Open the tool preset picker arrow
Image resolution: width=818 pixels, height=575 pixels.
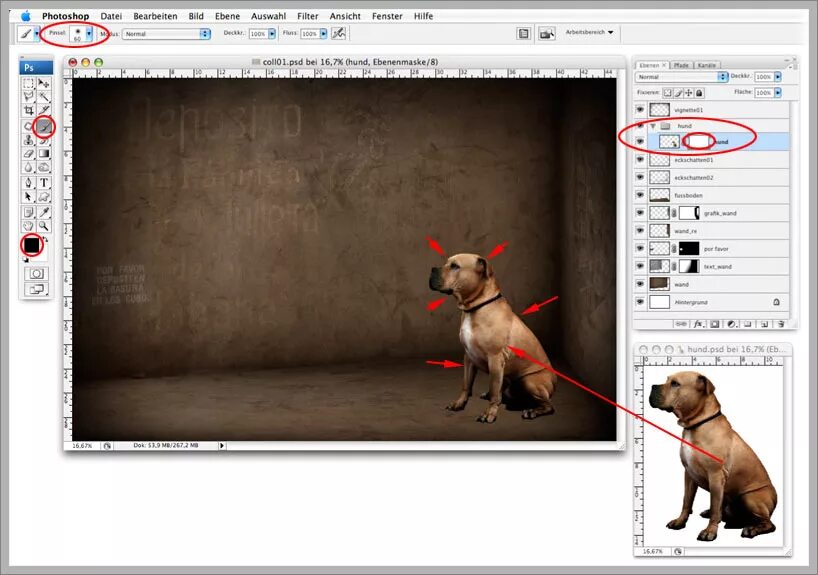pos(37,33)
